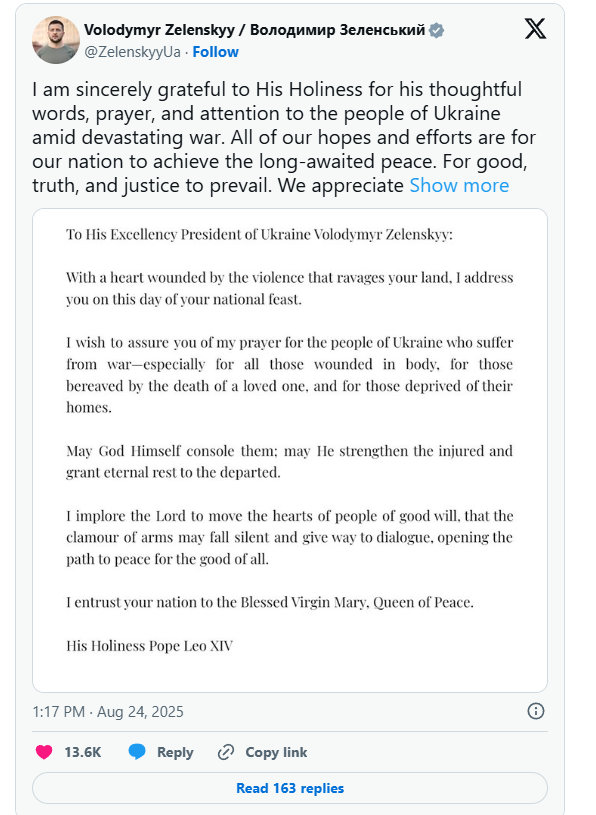Open the X logo icon
The width and height of the screenshot is (596, 815).
coord(535,29)
